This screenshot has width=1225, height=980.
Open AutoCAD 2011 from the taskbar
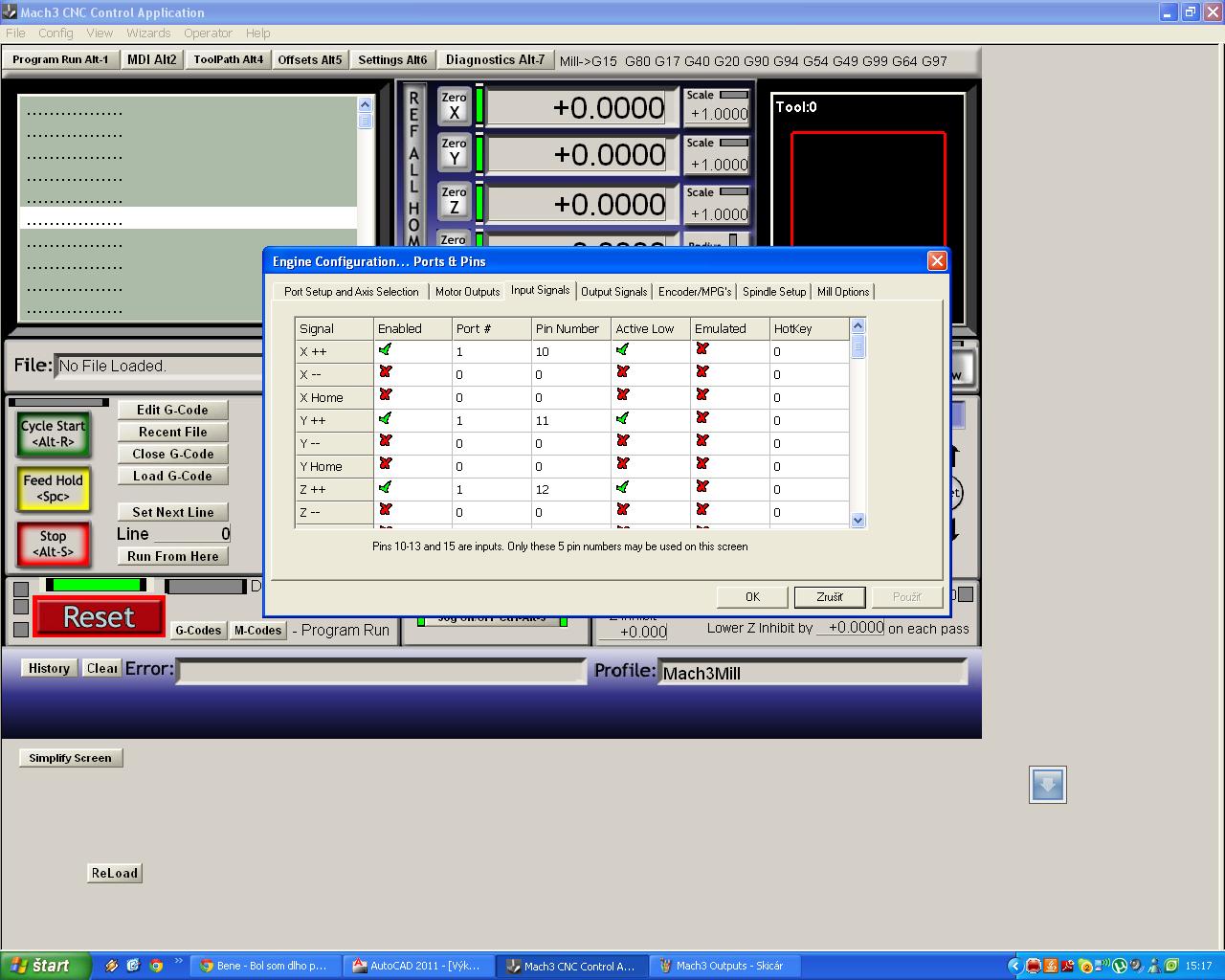[421, 966]
